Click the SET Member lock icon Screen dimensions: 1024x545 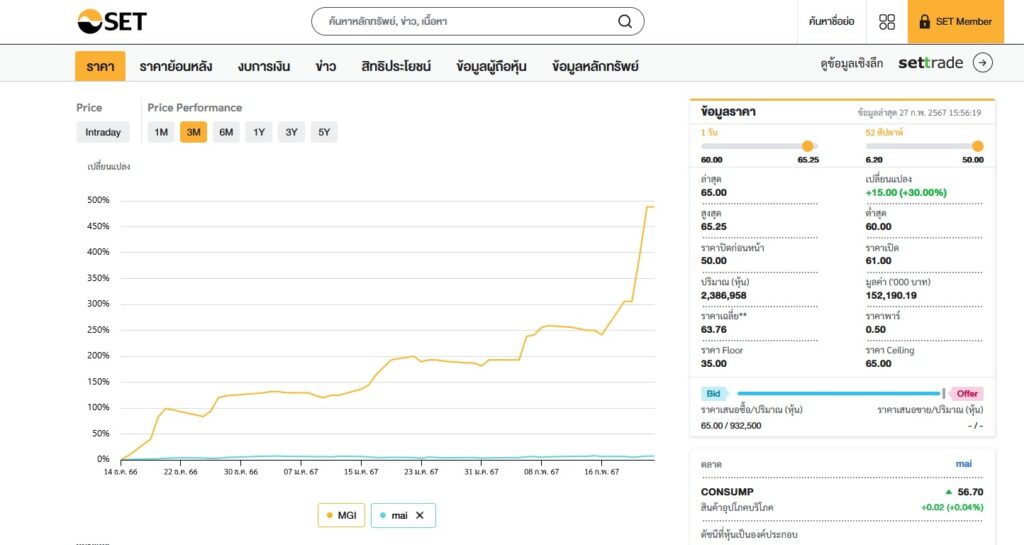click(924, 22)
